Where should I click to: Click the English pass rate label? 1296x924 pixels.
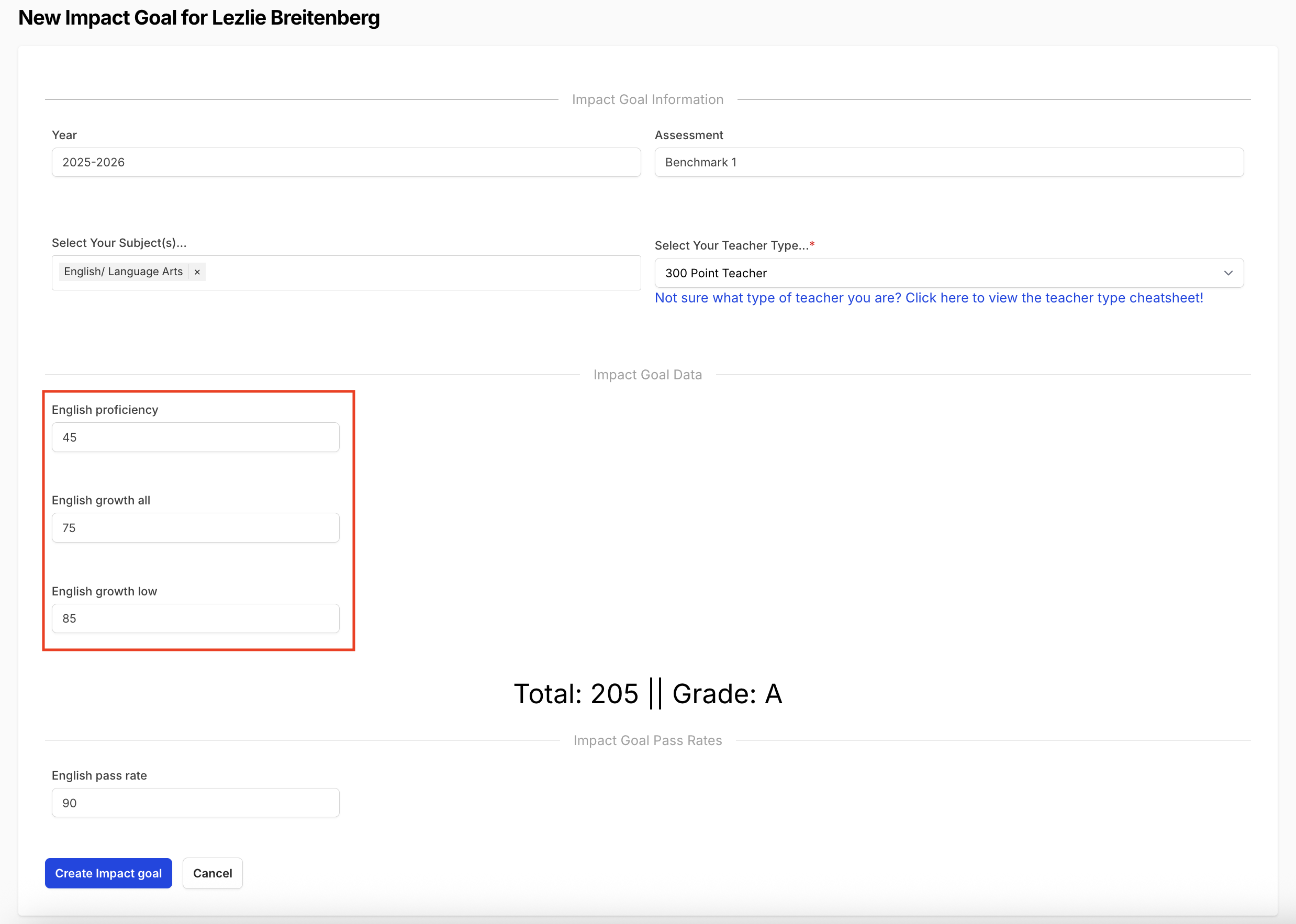pyautogui.click(x=99, y=775)
